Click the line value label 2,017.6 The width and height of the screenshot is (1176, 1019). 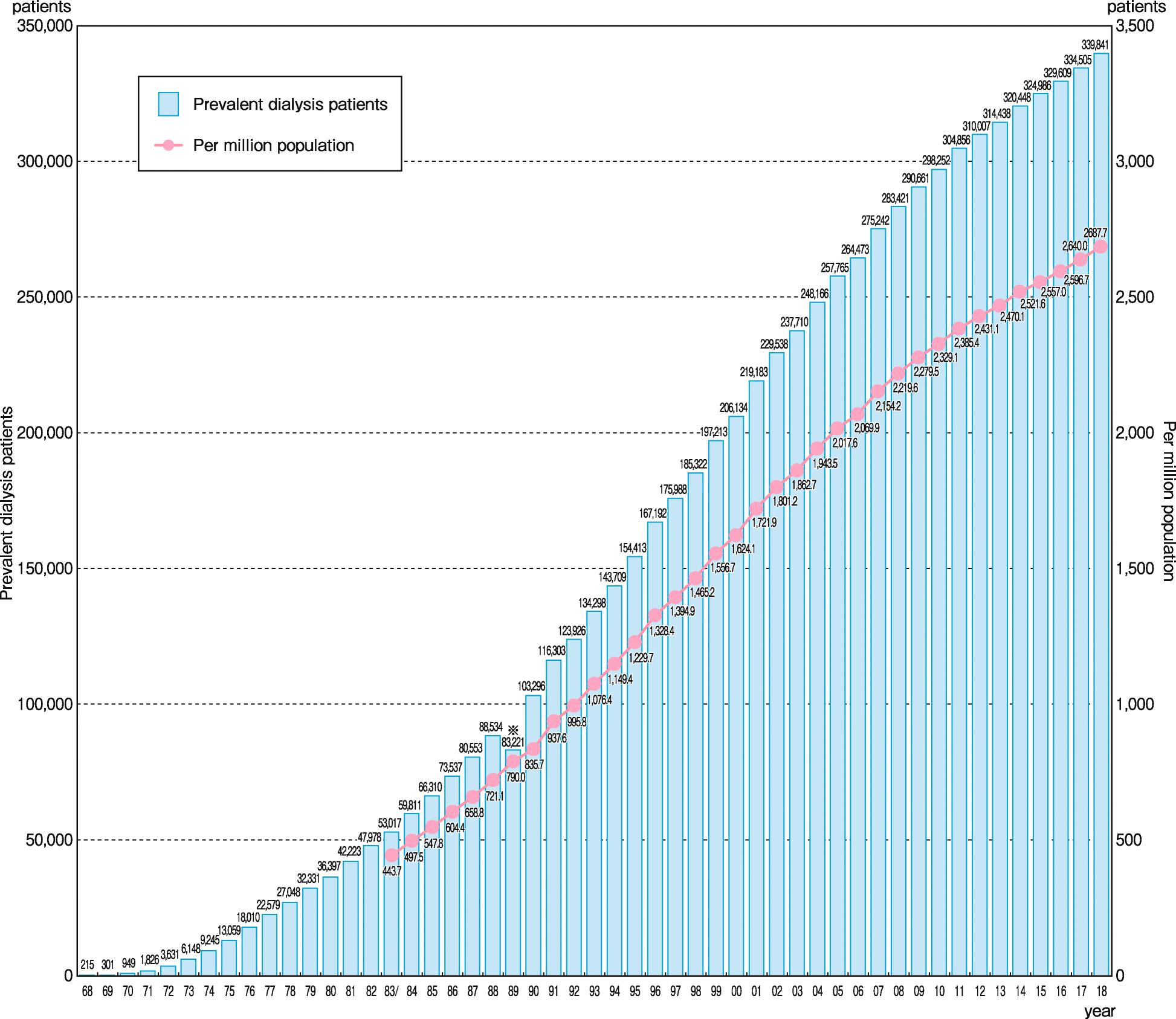pyautogui.click(x=844, y=443)
